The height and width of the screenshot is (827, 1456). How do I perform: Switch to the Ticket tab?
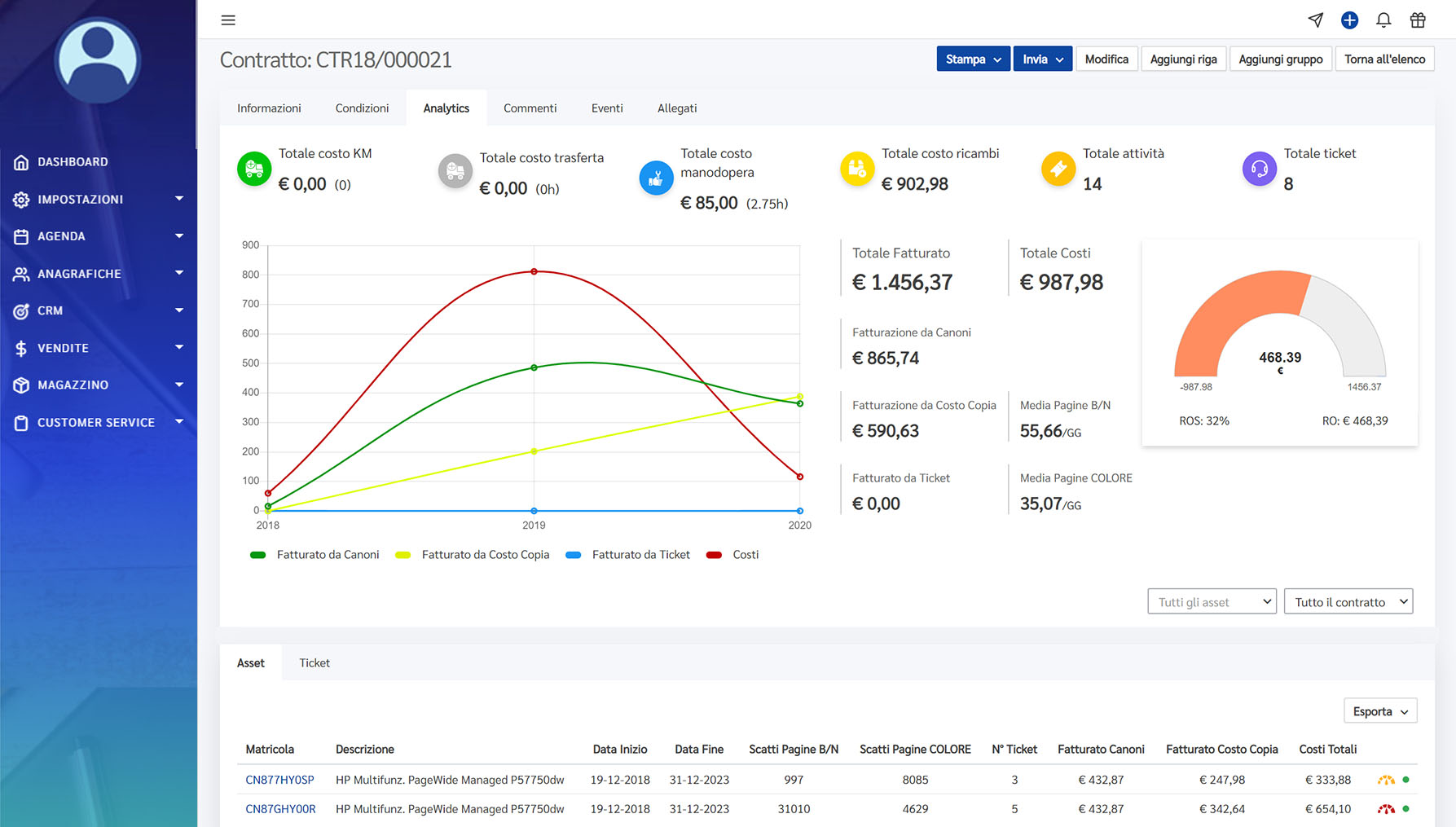point(315,662)
